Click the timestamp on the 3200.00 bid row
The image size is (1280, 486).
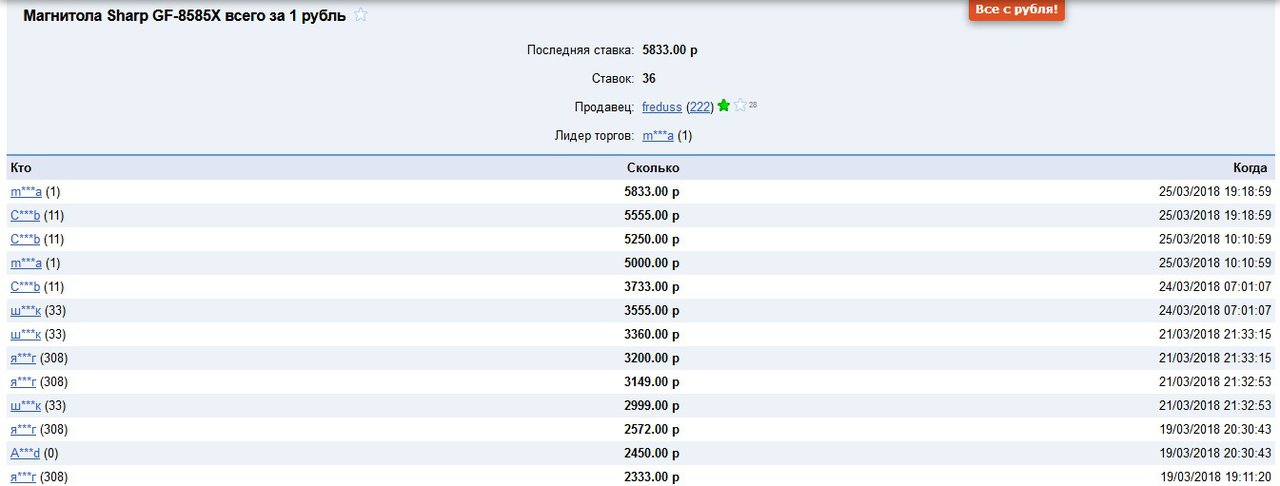point(1215,359)
